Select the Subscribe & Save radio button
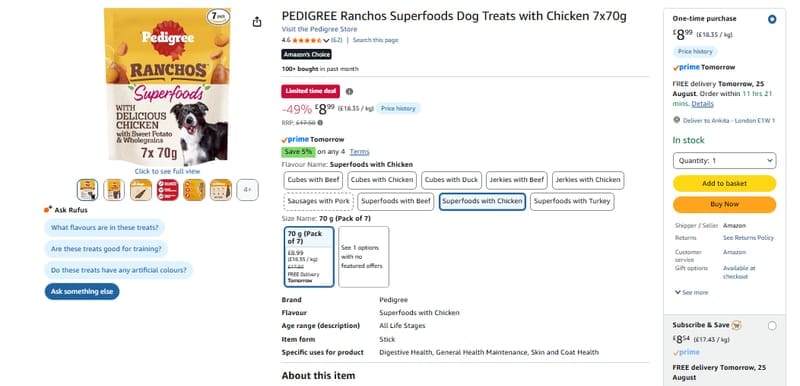 pyautogui.click(x=772, y=326)
